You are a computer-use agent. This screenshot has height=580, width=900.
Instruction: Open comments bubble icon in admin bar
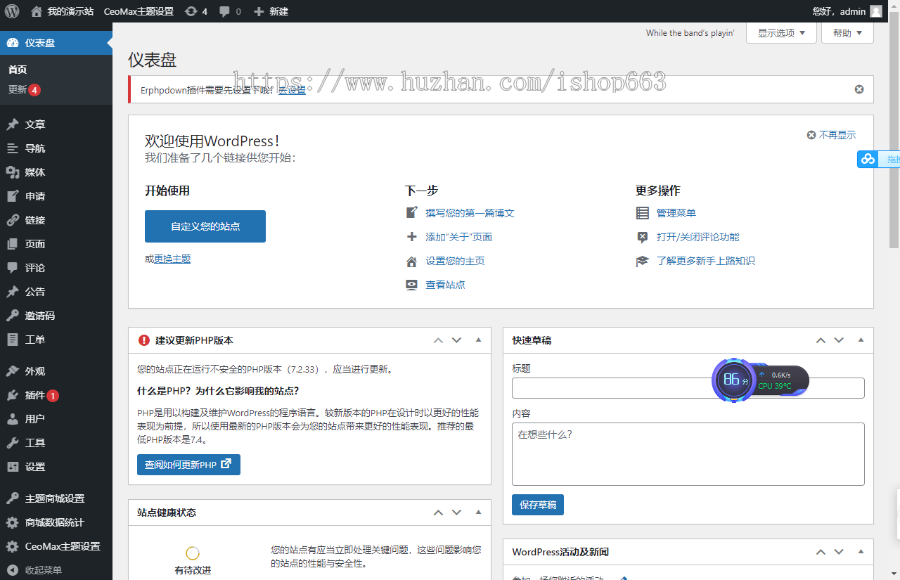(x=229, y=11)
